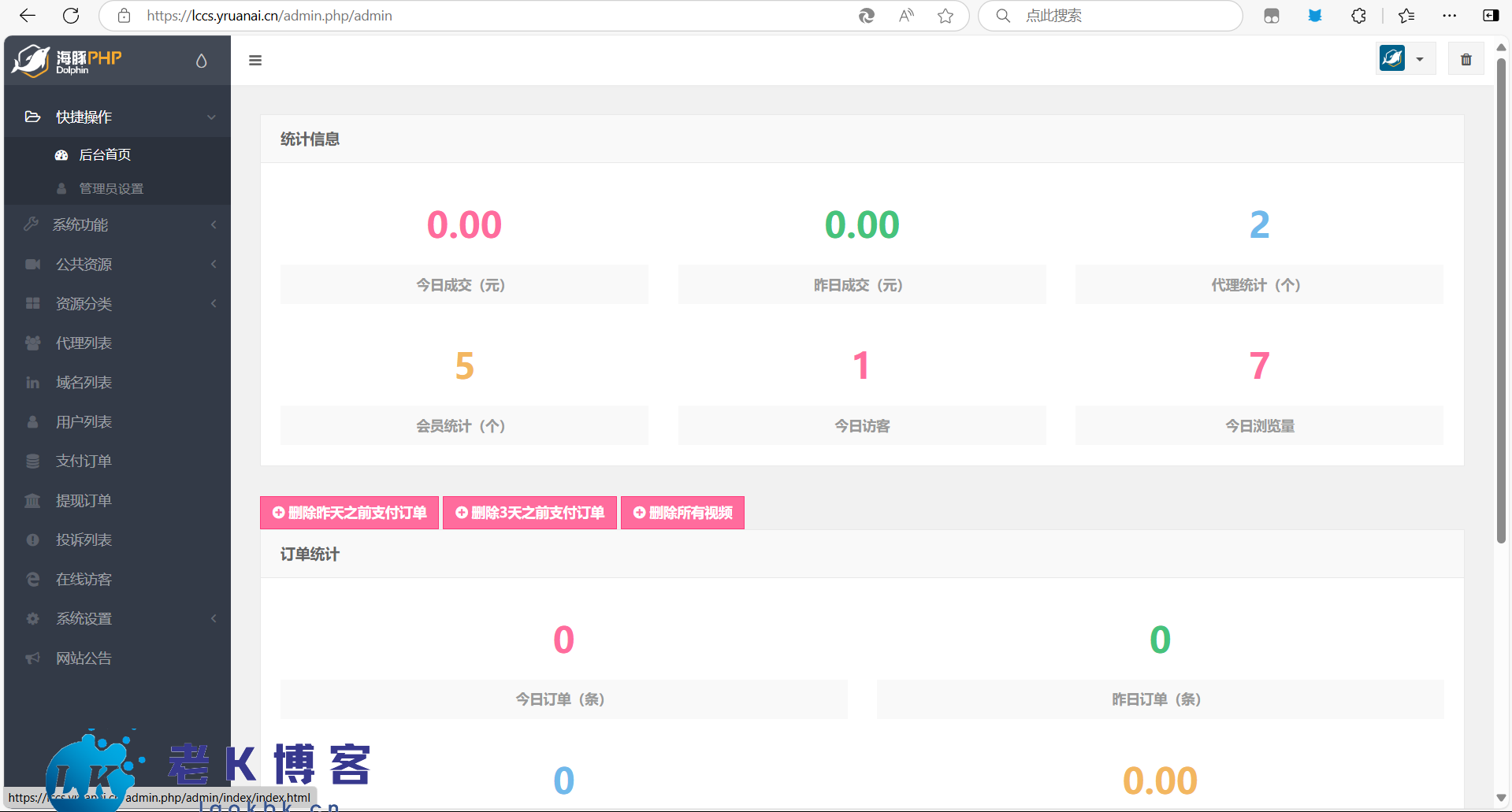Collapse the 快捷操作 menu section
This screenshot has height=812, width=1512.
pos(118,117)
